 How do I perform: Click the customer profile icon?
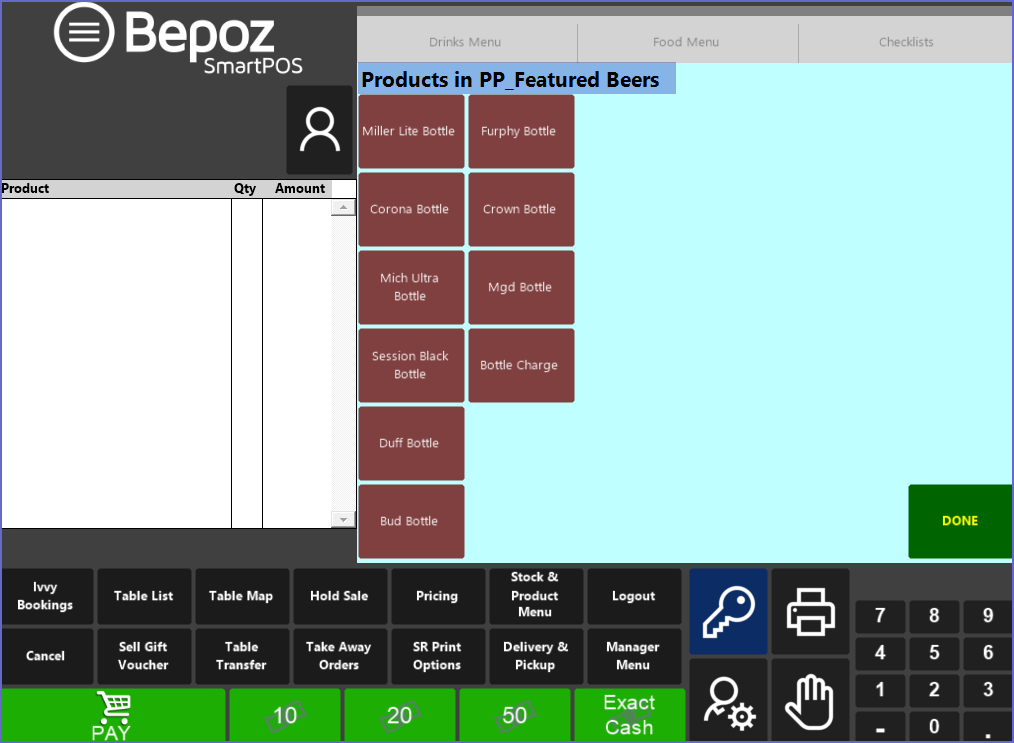point(320,130)
